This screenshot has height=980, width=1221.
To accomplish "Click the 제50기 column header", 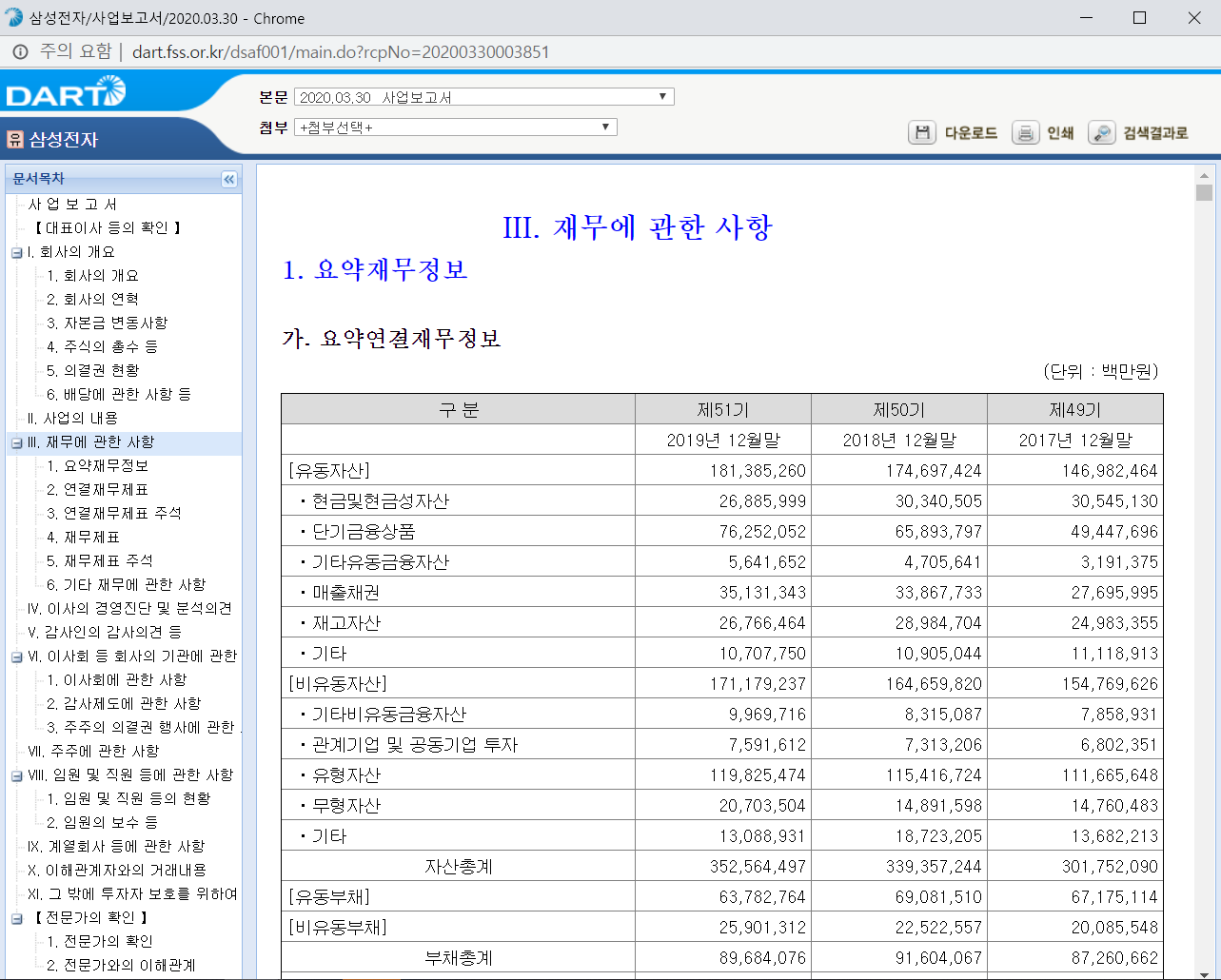I will [899, 410].
